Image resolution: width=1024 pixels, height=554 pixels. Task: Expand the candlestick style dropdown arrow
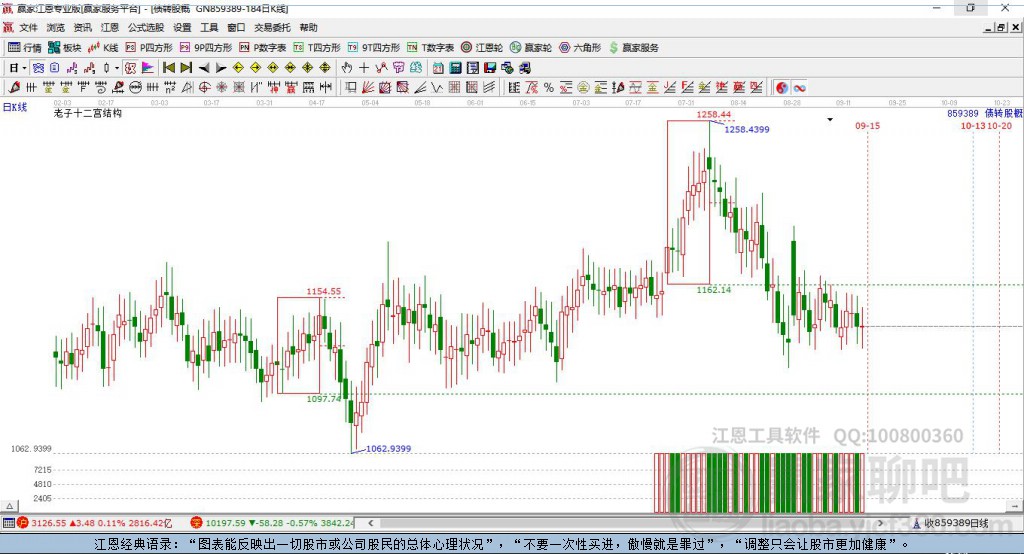coord(117,68)
